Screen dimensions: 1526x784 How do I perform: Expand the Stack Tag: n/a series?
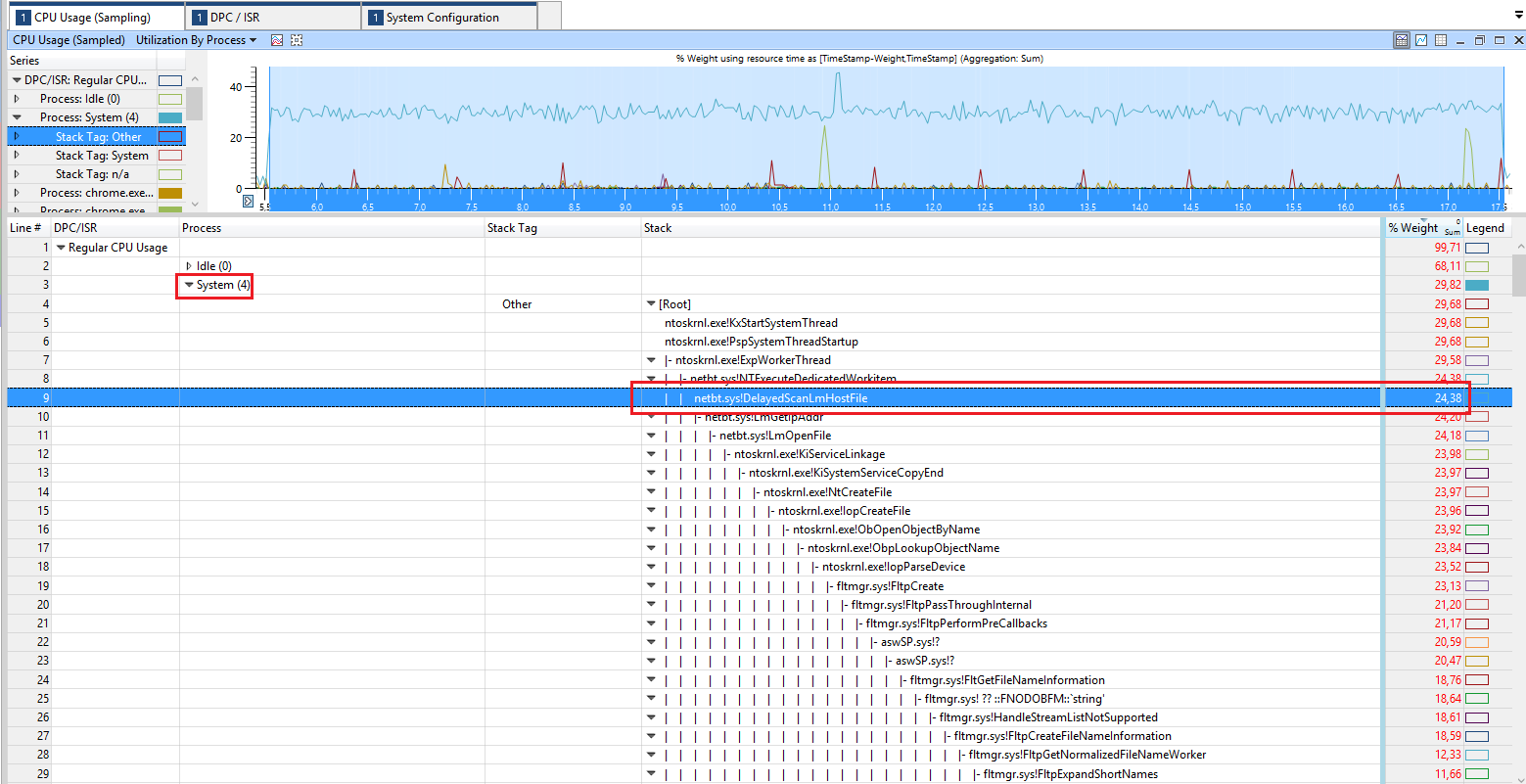point(17,174)
